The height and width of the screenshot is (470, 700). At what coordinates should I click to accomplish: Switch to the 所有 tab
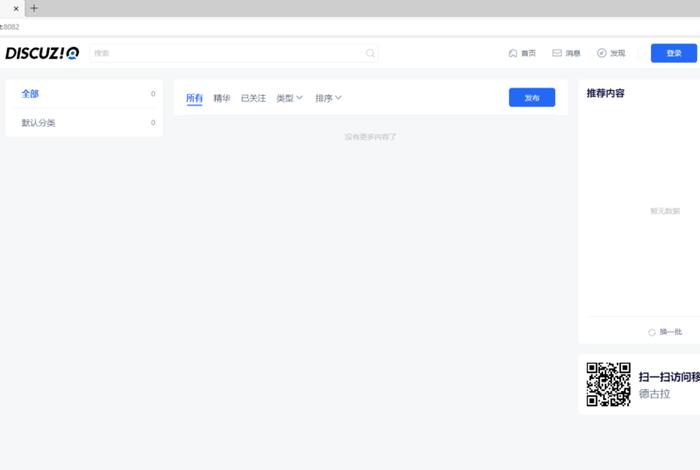click(194, 98)
